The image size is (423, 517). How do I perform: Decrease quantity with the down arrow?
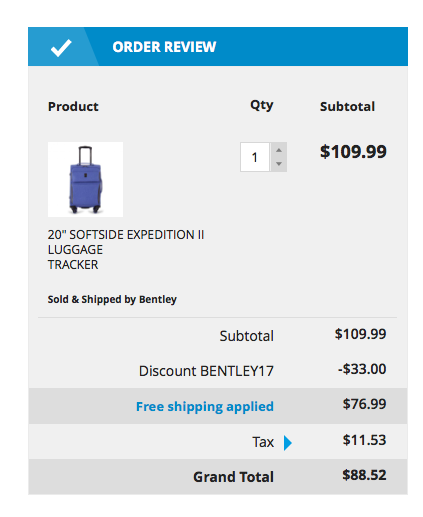(x=279, y=164)
